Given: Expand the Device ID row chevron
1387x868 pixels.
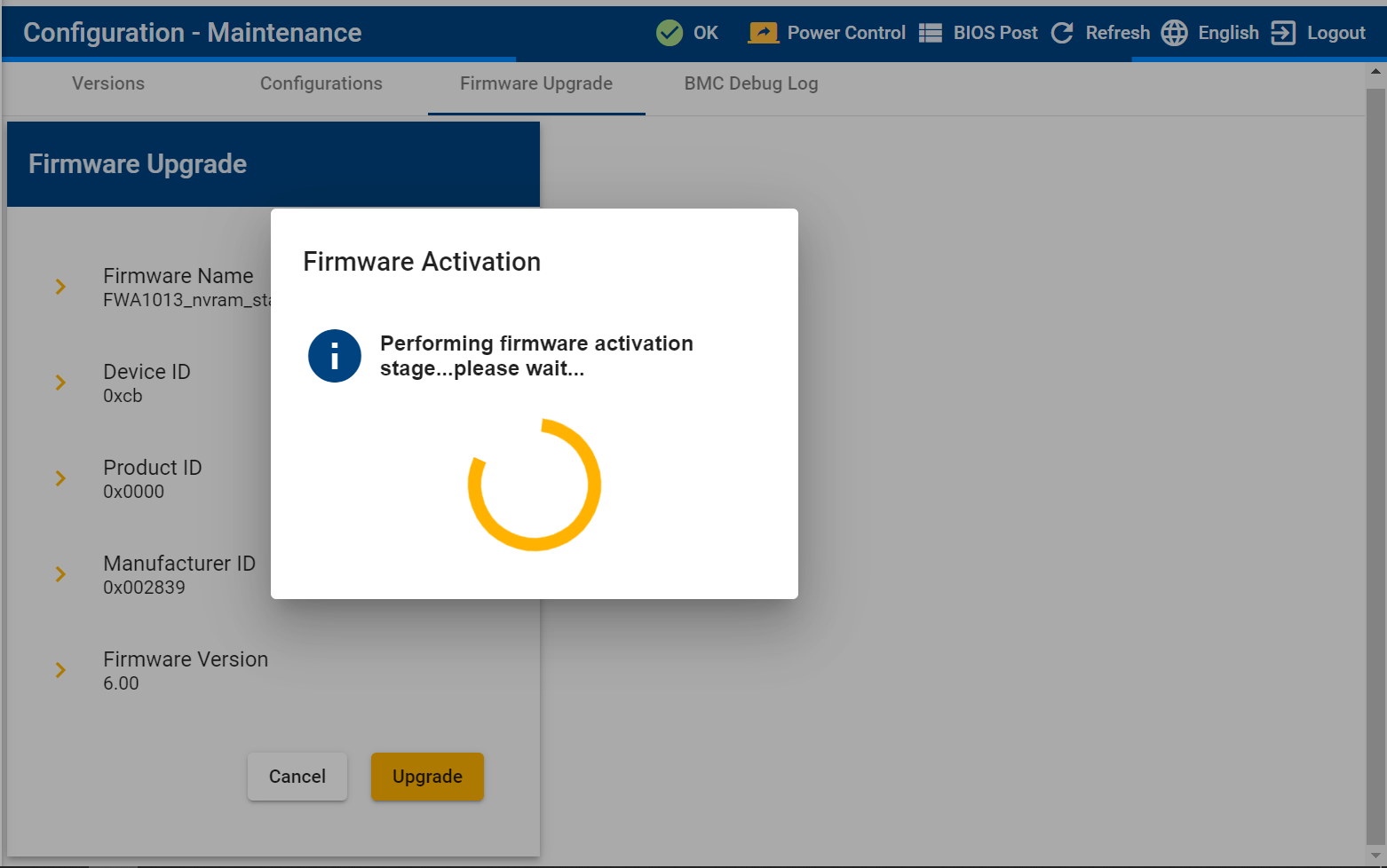Looking at the screenshot, I should [60, 383].
